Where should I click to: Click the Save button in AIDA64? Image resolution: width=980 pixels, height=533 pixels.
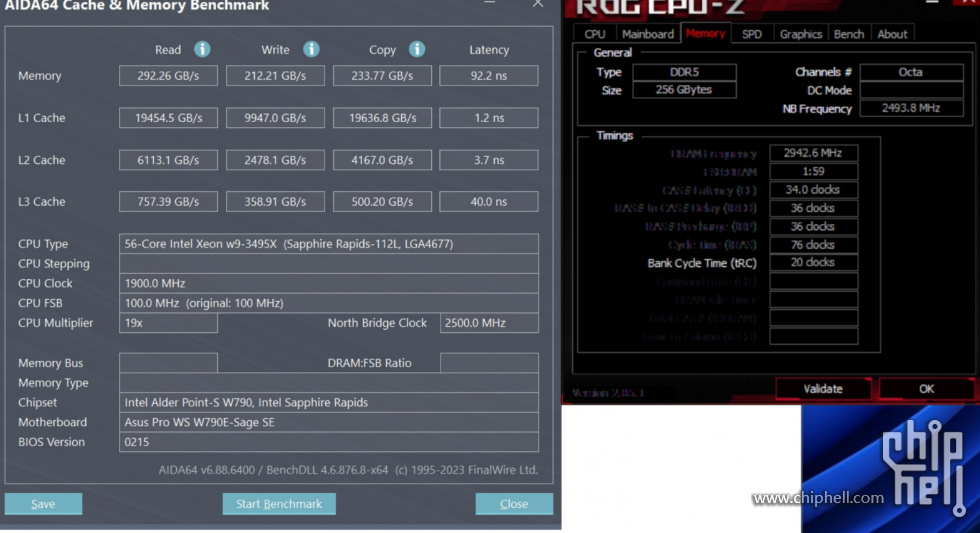pos(43,504)
